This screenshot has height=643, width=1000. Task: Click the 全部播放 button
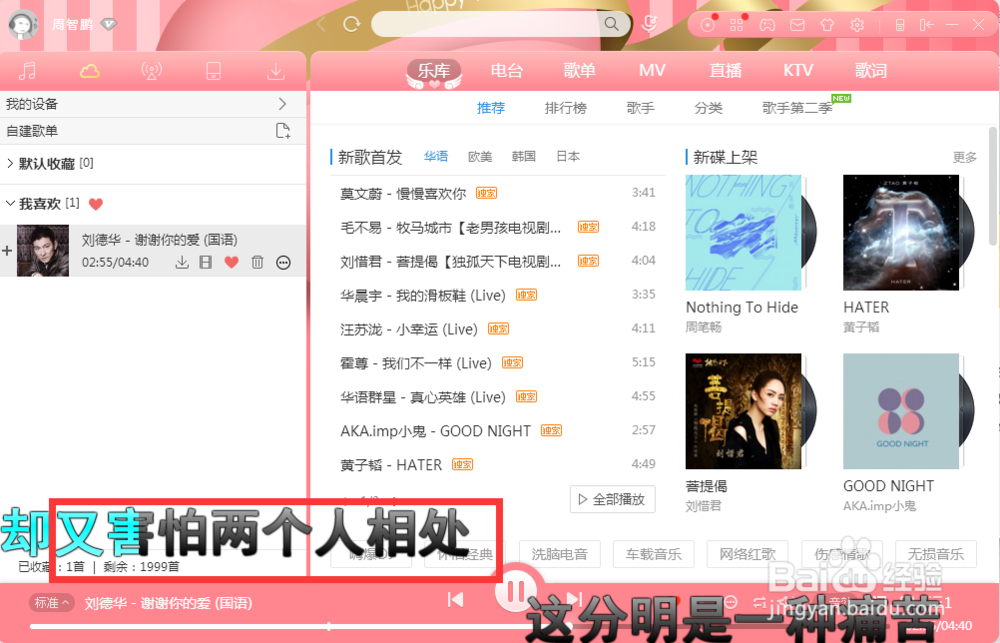pyautogui.click(x=612, y=499)
